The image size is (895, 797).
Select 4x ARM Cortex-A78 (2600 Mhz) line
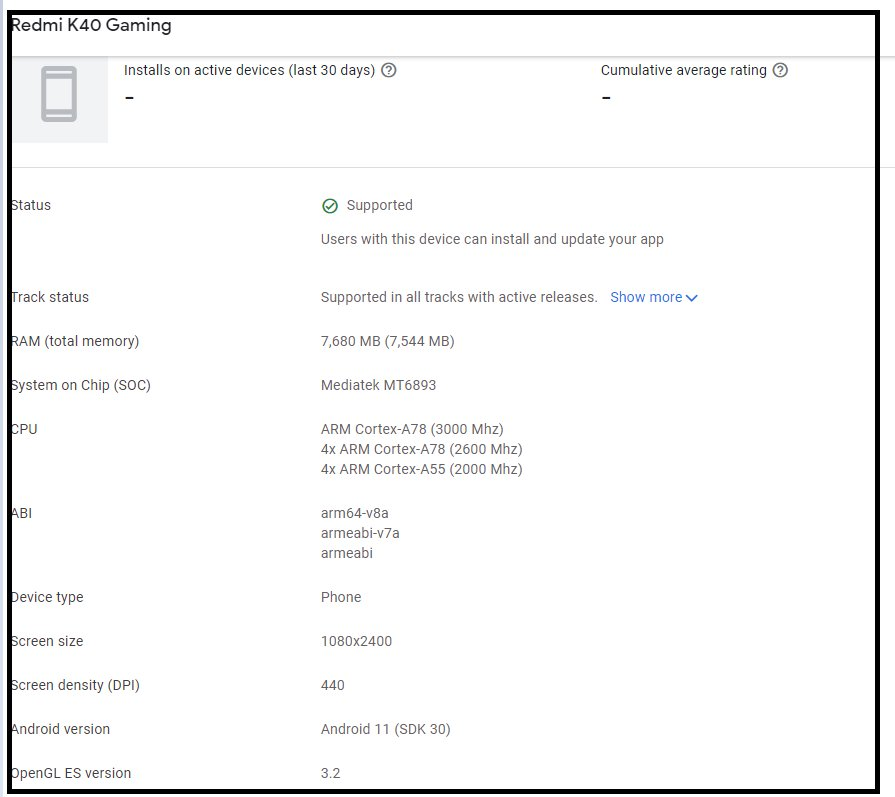[422, 449]
